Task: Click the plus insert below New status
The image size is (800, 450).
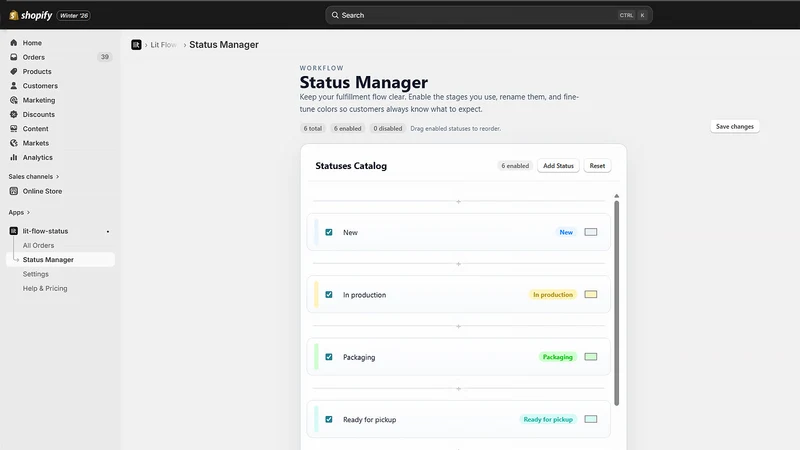Action: (458, 264)
